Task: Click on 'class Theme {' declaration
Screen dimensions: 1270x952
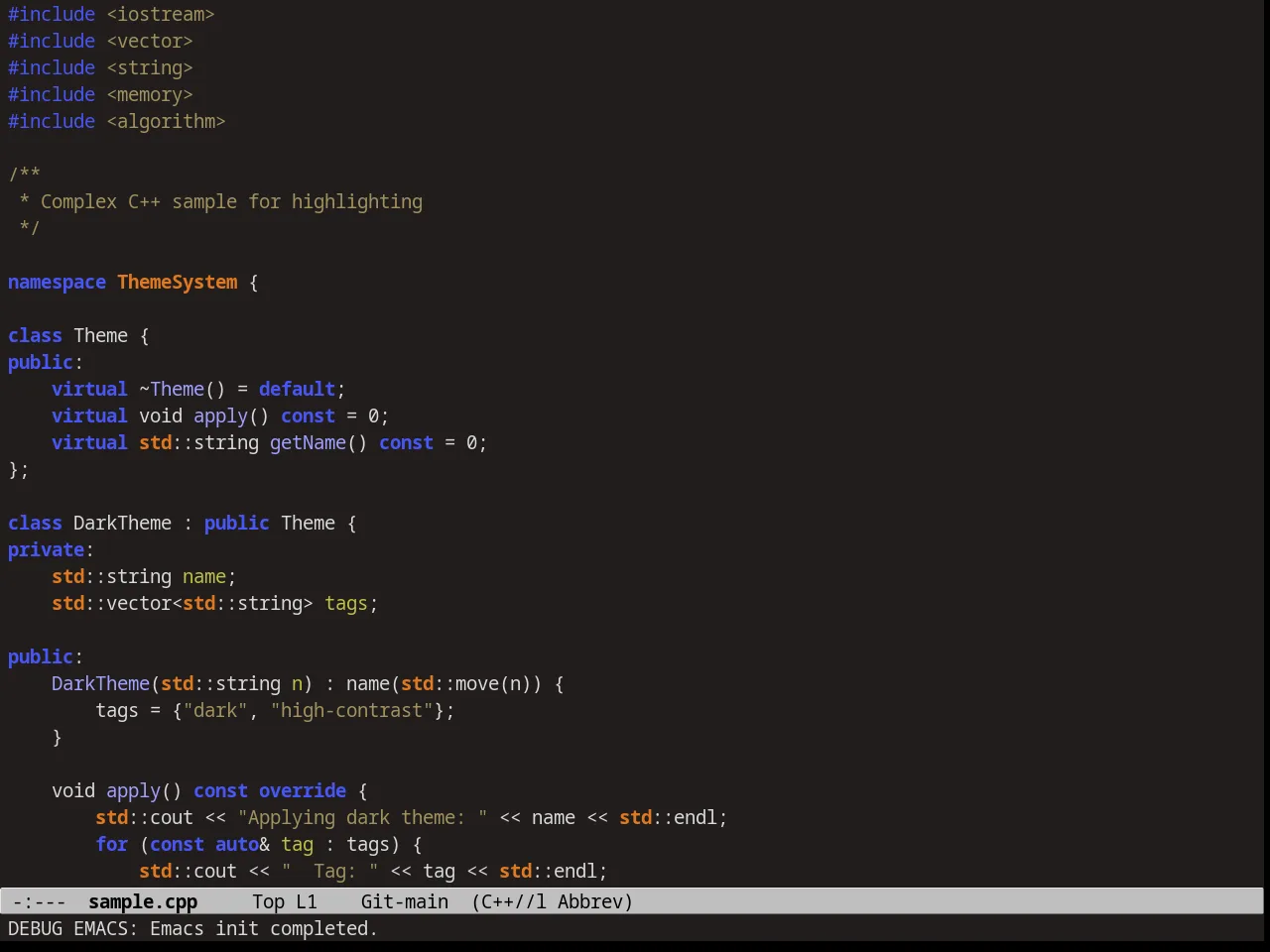Action: (x=78, y=335)
